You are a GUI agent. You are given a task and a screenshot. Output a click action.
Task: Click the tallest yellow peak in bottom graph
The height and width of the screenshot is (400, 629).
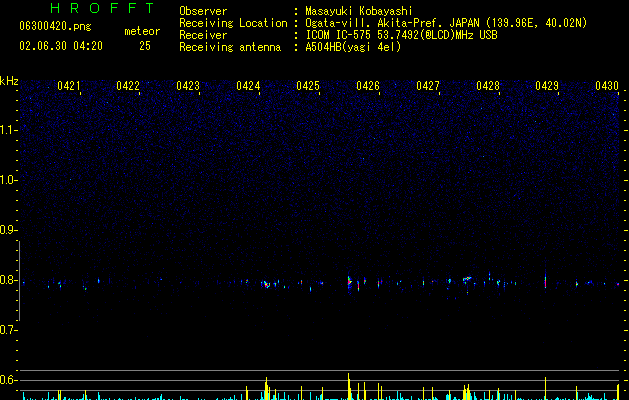(x=349, y=386)
